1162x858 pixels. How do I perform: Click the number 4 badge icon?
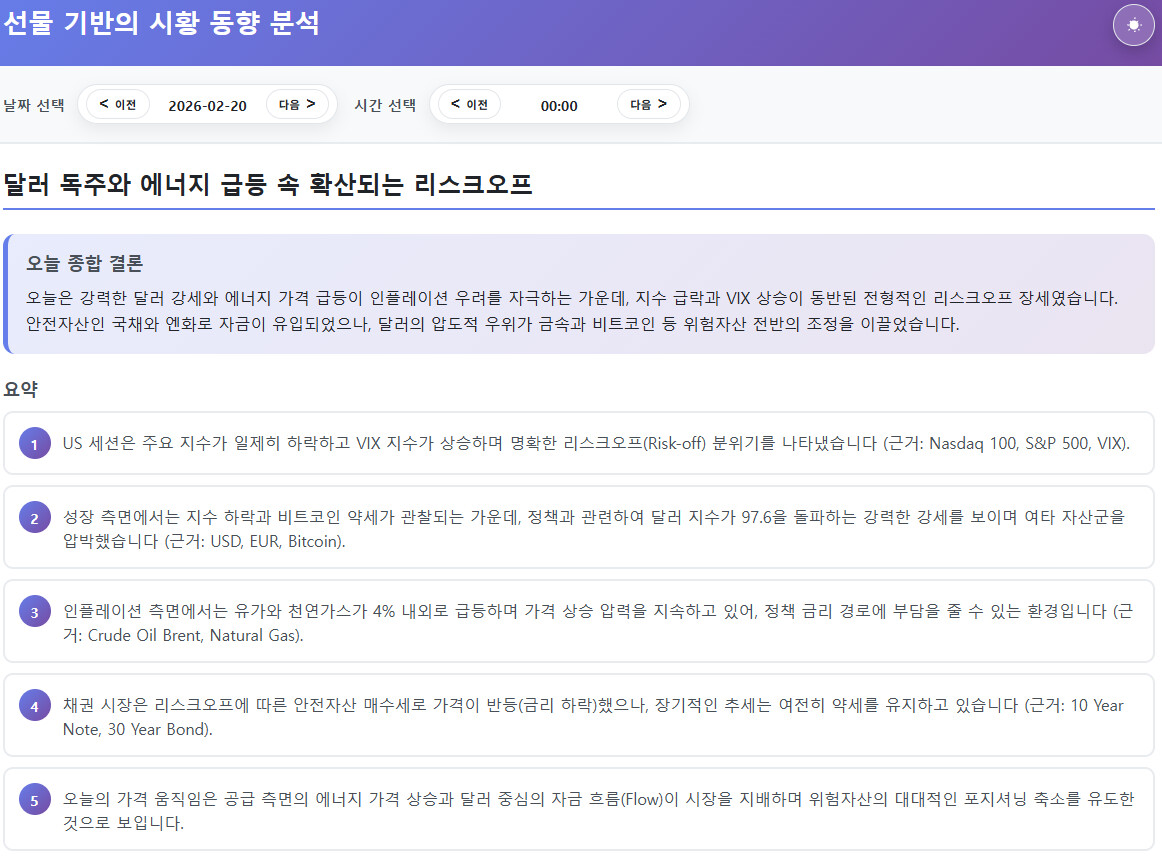pyautogui.click(x=34, y=706)
